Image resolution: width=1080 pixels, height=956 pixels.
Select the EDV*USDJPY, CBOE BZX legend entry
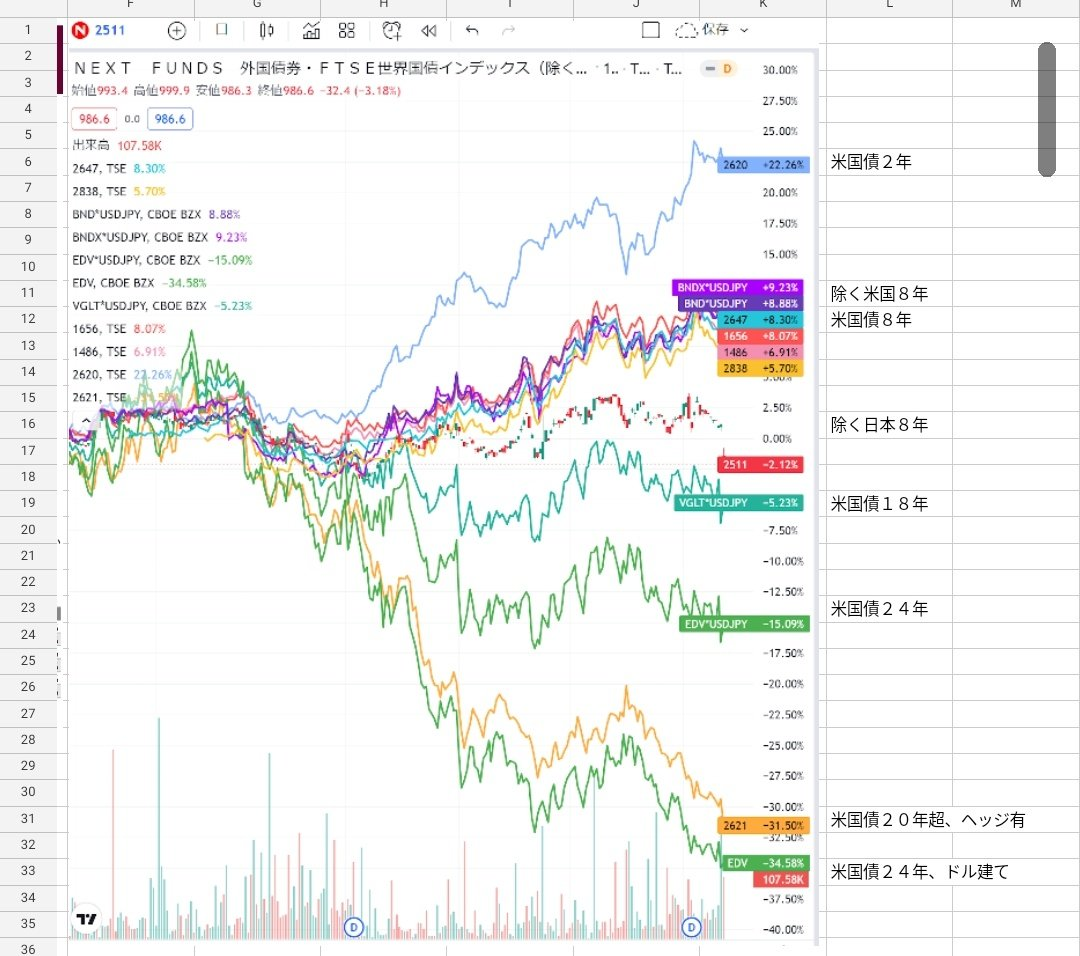click(162, 260)
